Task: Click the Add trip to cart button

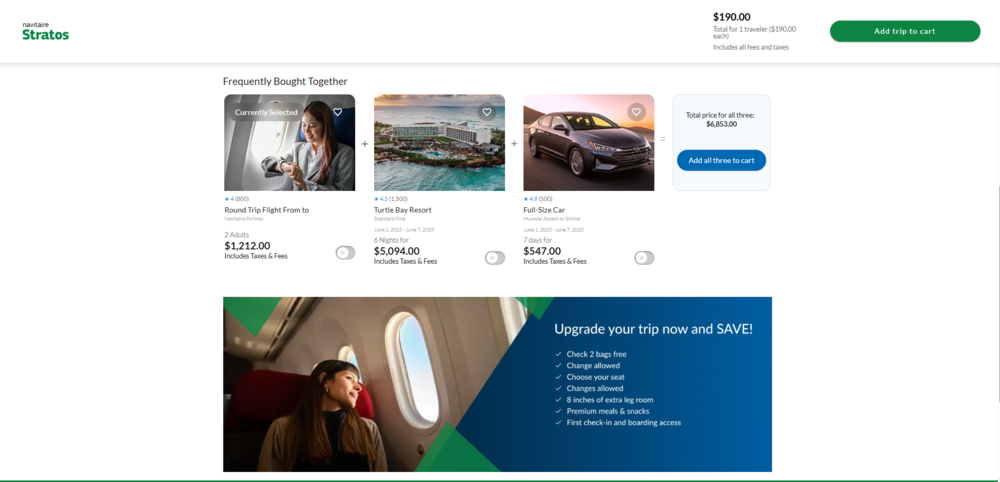Action: pos(904,31)
